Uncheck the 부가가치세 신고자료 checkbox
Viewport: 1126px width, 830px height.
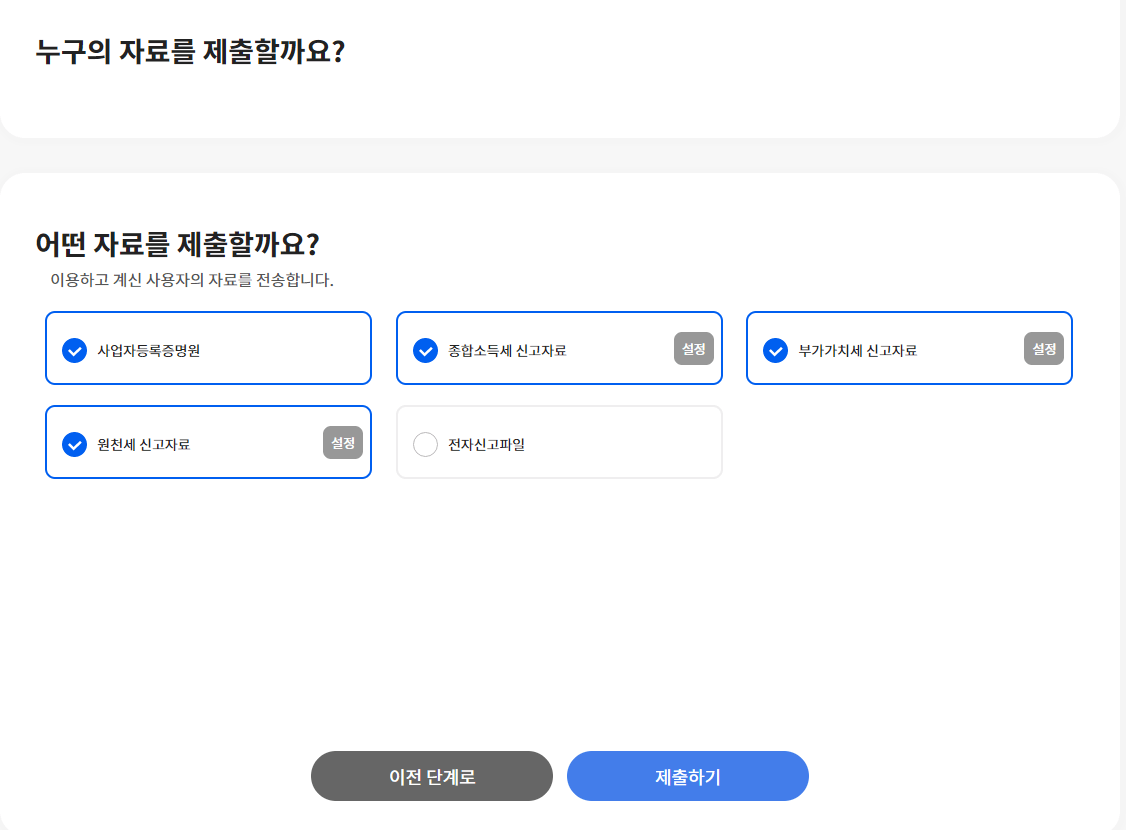[x=774, y=348]
